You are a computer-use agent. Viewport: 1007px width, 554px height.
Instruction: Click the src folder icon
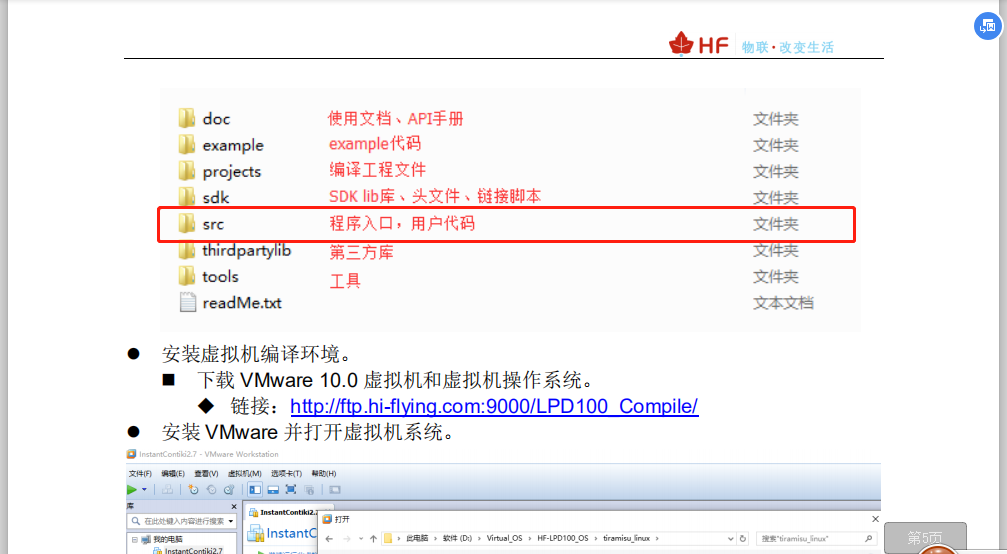187,223
